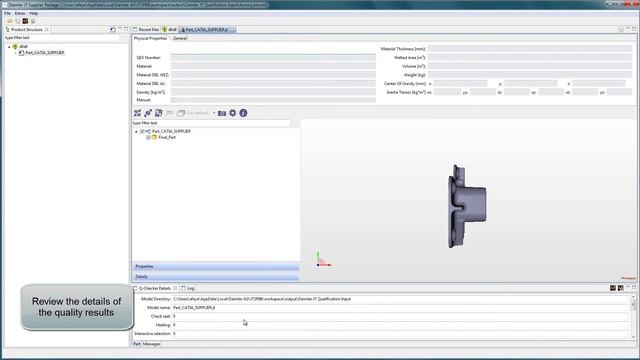This screenshot has height=360, width=640.
Task: Click first Q-Checker panel toolbar icon
Action: point(613,288)
